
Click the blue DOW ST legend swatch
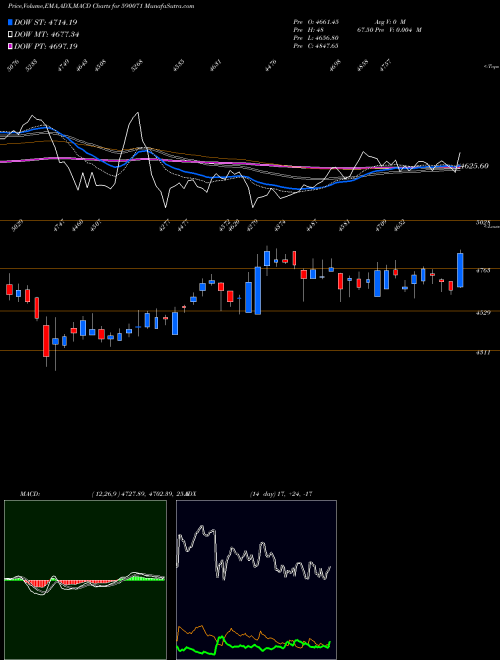click(11, 22)
